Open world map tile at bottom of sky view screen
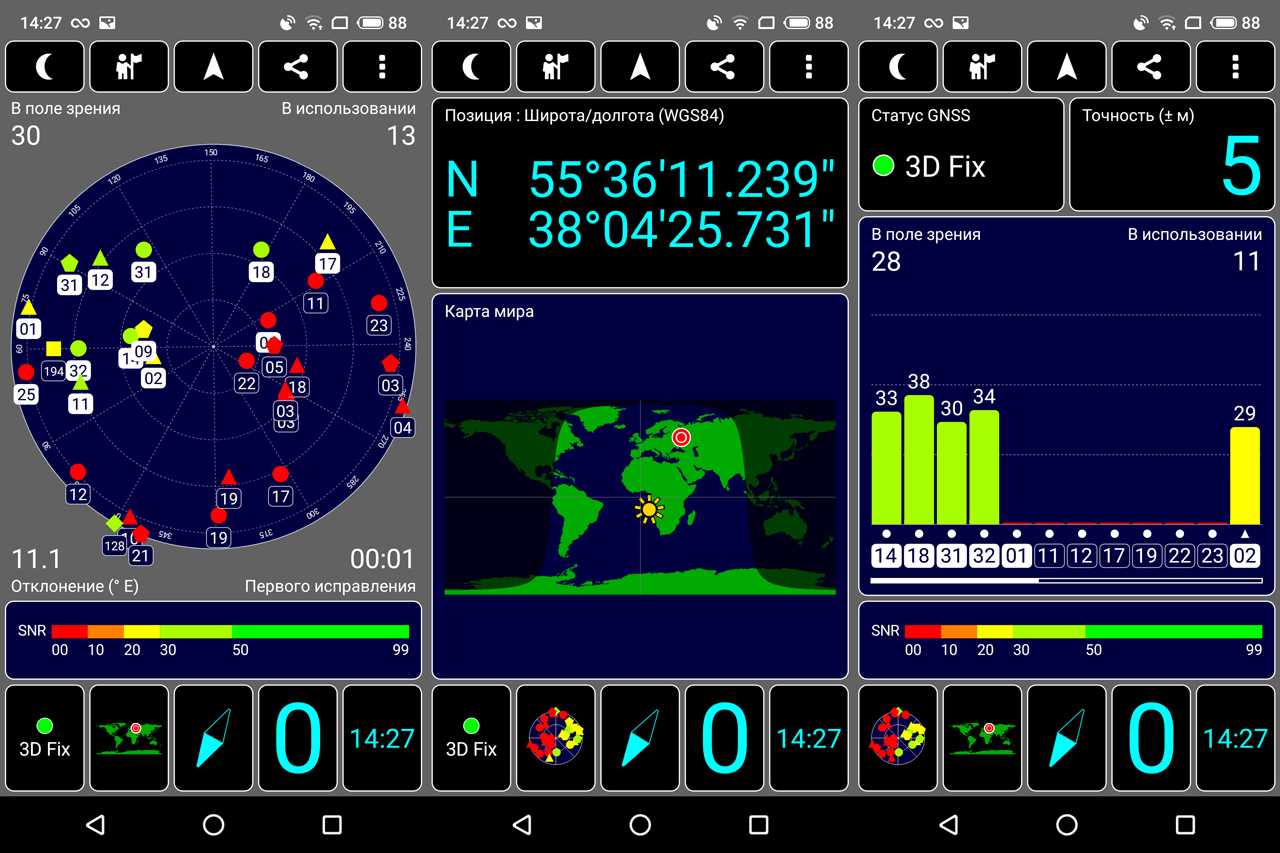Viewport: 1280px width, 853px height. point(130,738)
